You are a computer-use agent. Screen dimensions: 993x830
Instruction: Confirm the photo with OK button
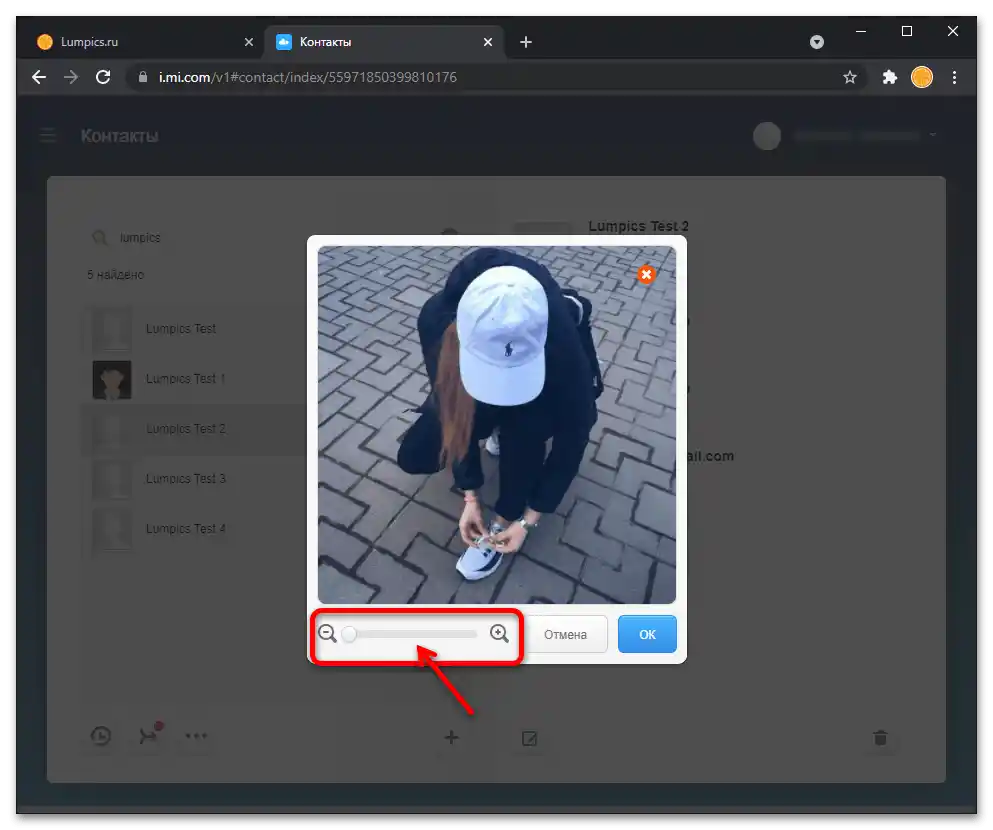tap(647, 634)
